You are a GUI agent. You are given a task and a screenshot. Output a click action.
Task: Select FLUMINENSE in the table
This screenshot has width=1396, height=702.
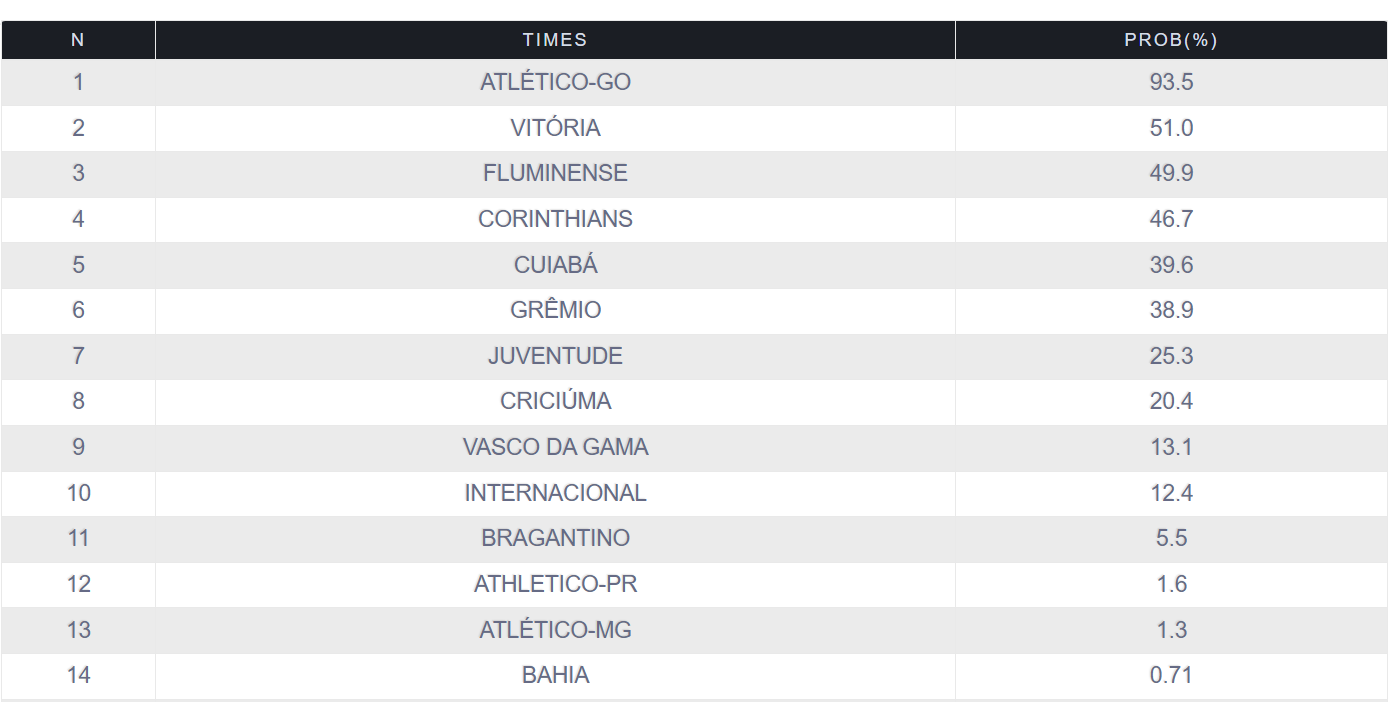click(555, 173)
